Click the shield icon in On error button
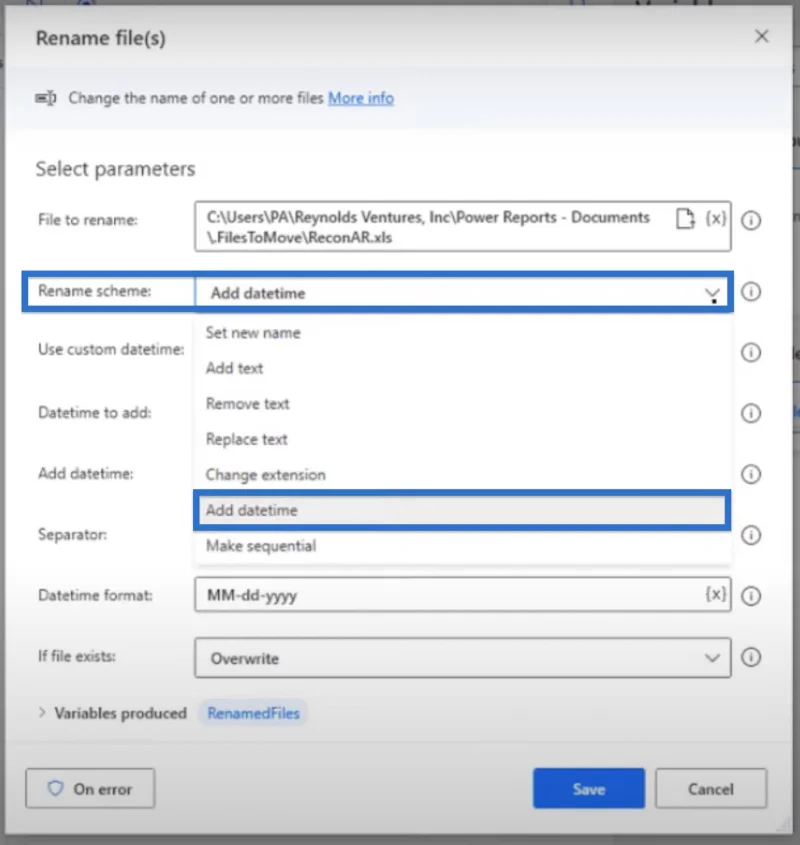 [x=55, y=788]
